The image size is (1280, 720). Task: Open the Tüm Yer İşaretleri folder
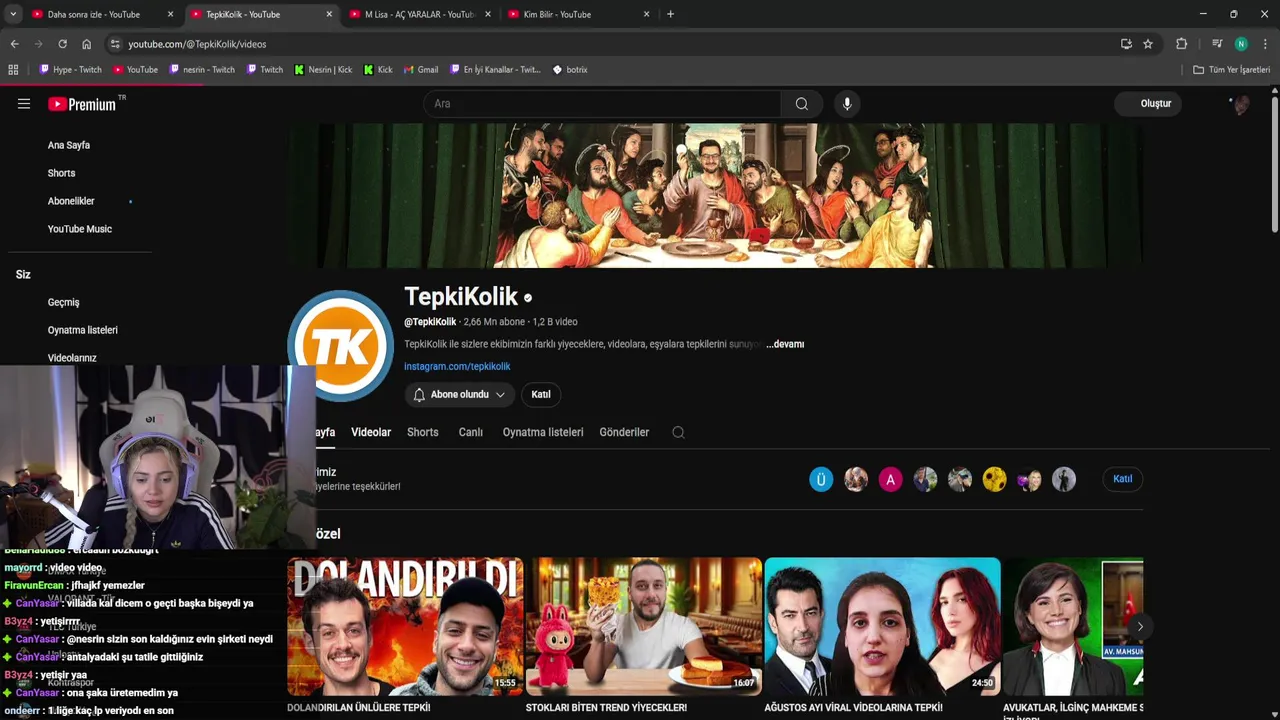click(x=1232, y=70)
